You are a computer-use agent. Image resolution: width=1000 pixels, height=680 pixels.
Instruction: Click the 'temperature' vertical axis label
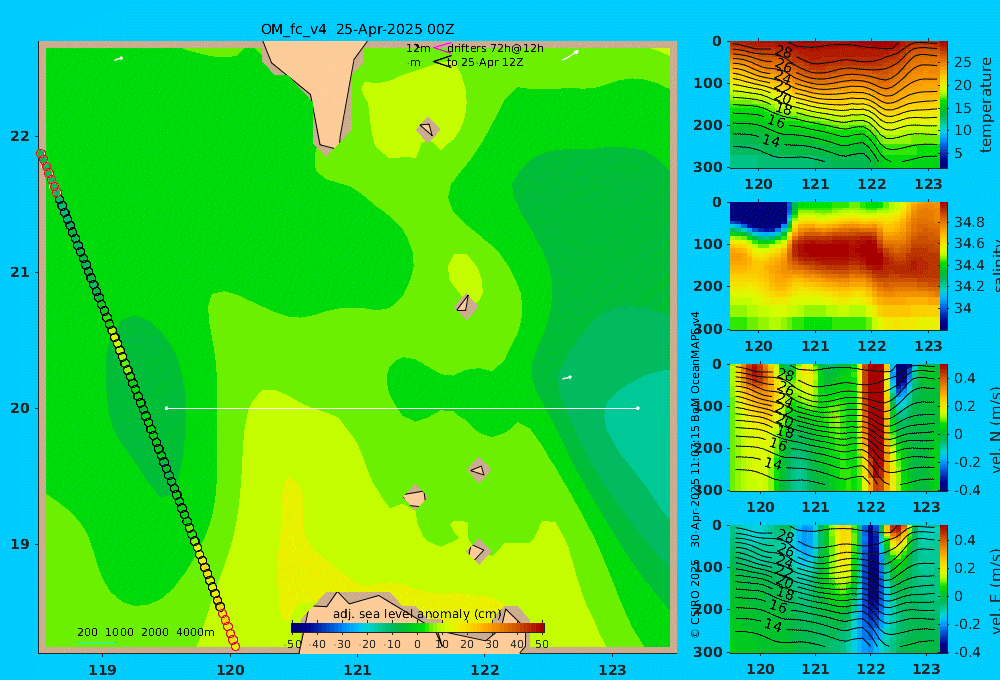pyautogui.click(x=986, y=105)
